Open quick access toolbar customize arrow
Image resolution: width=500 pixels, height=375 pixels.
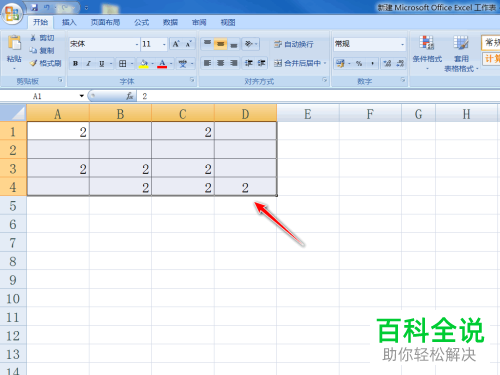click(x=86, y=8)
